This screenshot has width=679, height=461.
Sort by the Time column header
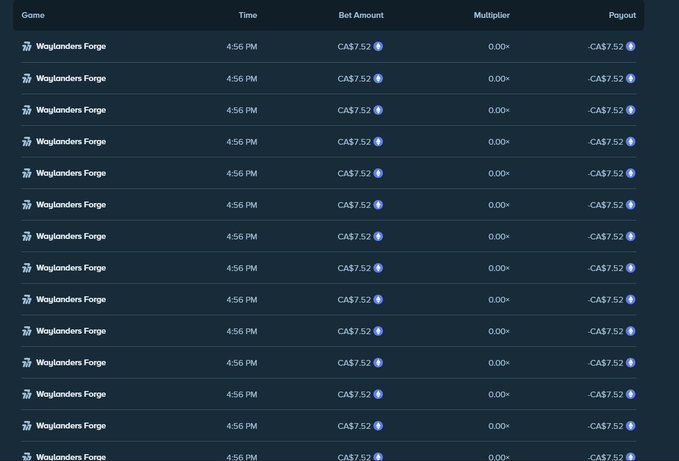248,15
